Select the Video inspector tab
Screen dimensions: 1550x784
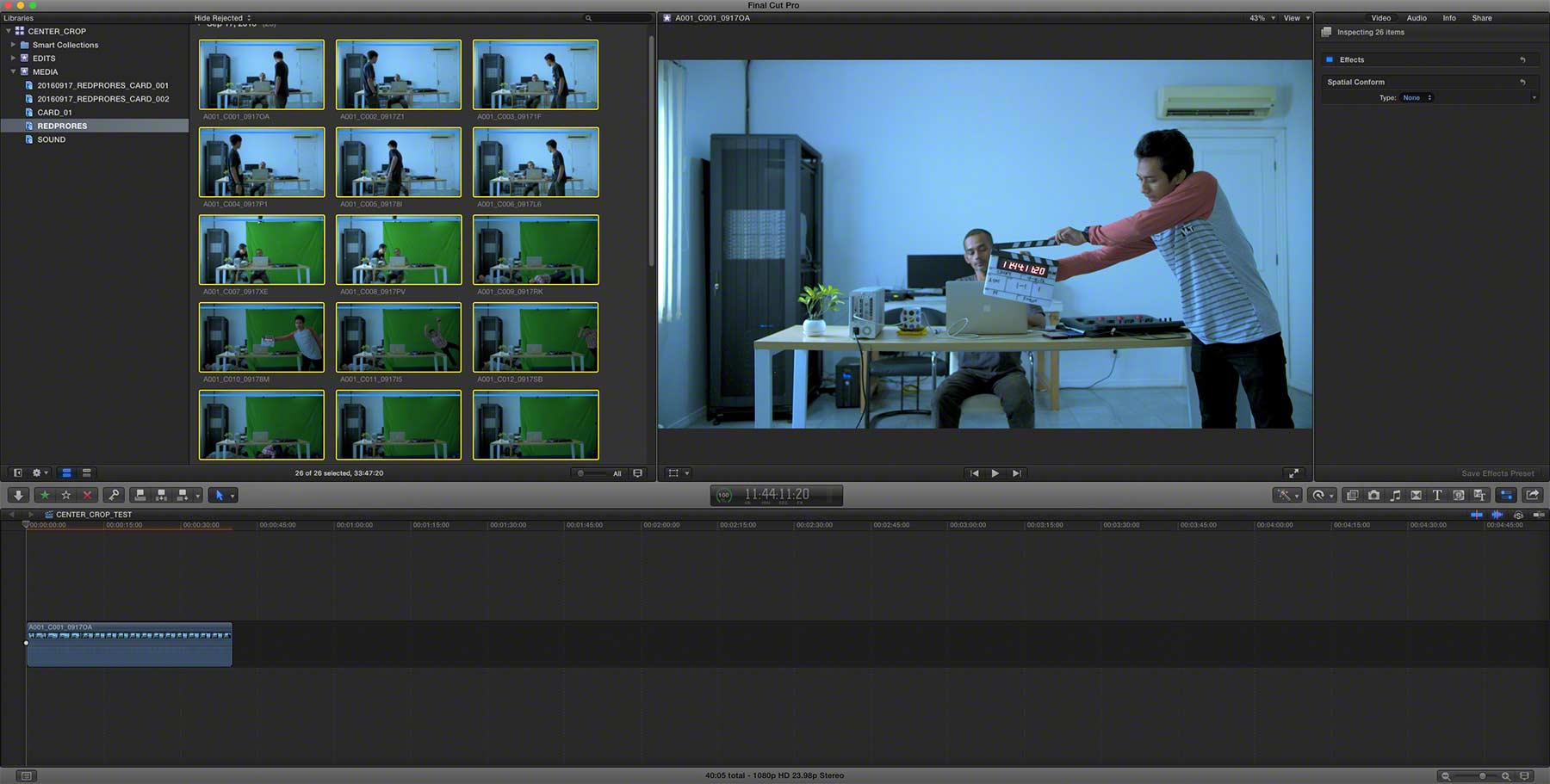coord(1381,18)
